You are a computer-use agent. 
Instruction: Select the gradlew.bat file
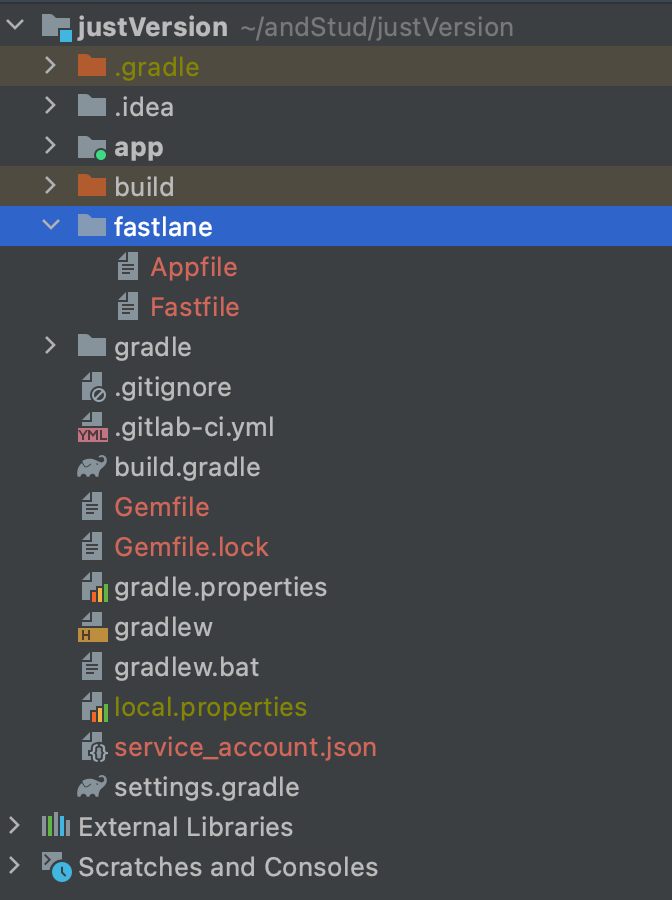[x=187, y=668]
